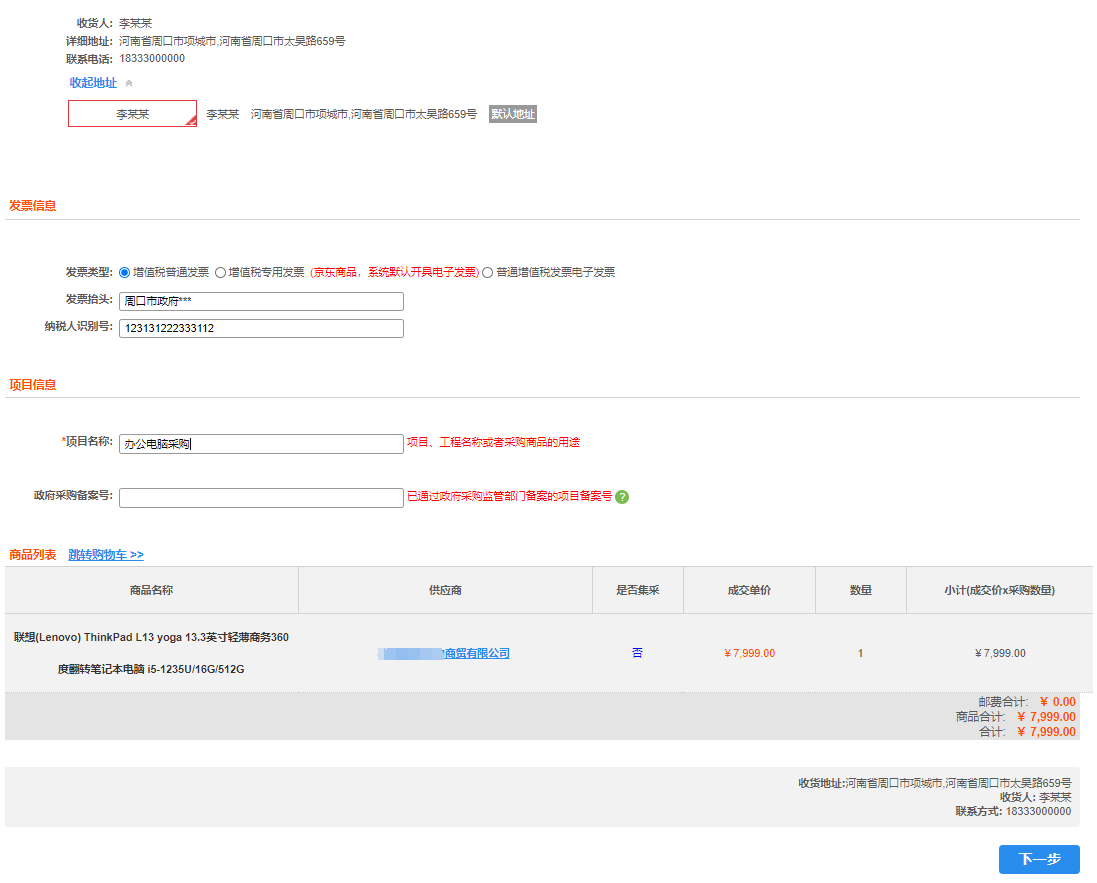This screenshot has height=883, width=1097.
Task: Click the green help question mark icon
Action: coord(621,497)
